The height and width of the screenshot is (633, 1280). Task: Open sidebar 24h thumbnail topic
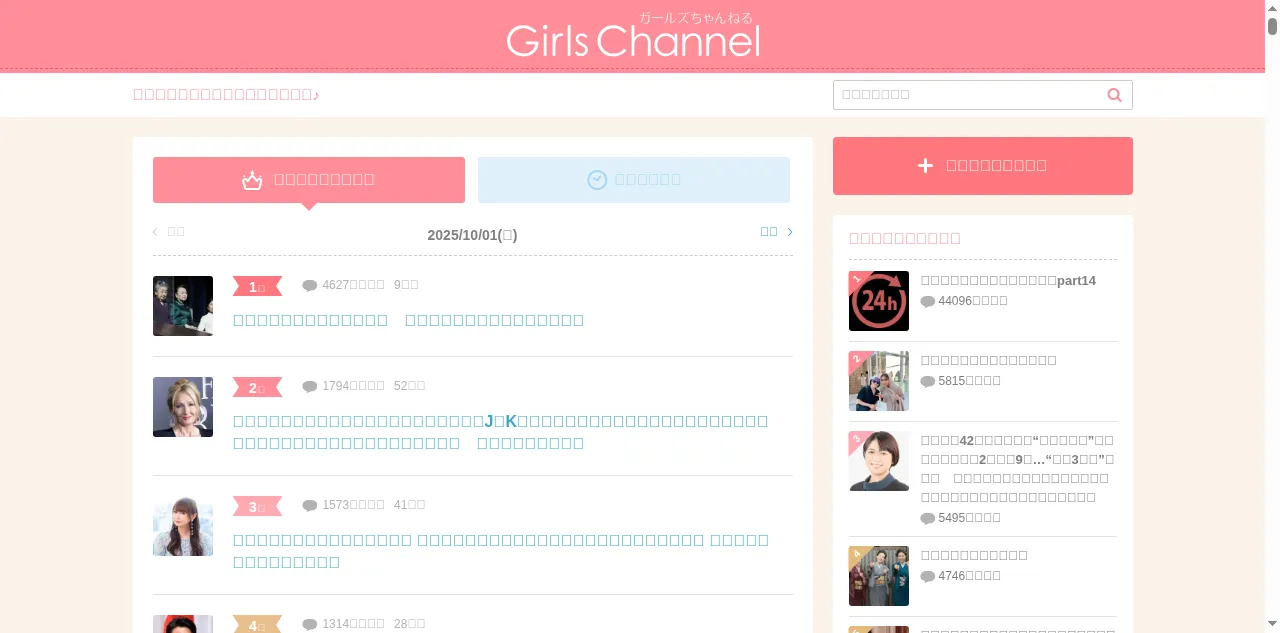[x=879, y=301]
